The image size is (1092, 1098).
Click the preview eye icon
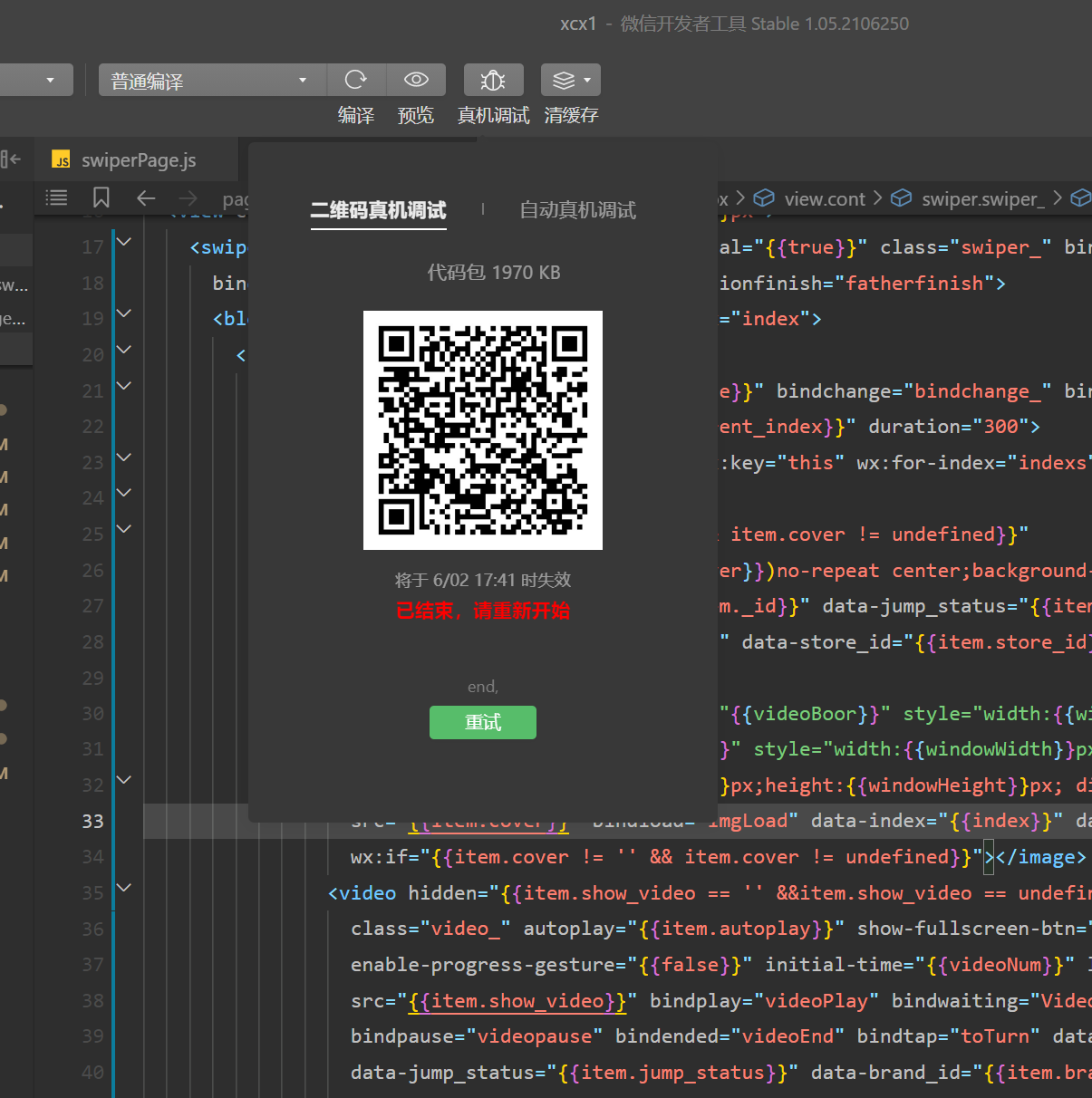(416, 80)
